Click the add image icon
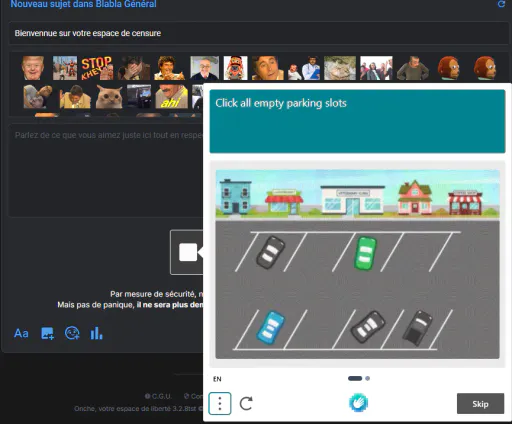Image resolution: width=512 pixels, height=424 pixels. pos(47,333)
